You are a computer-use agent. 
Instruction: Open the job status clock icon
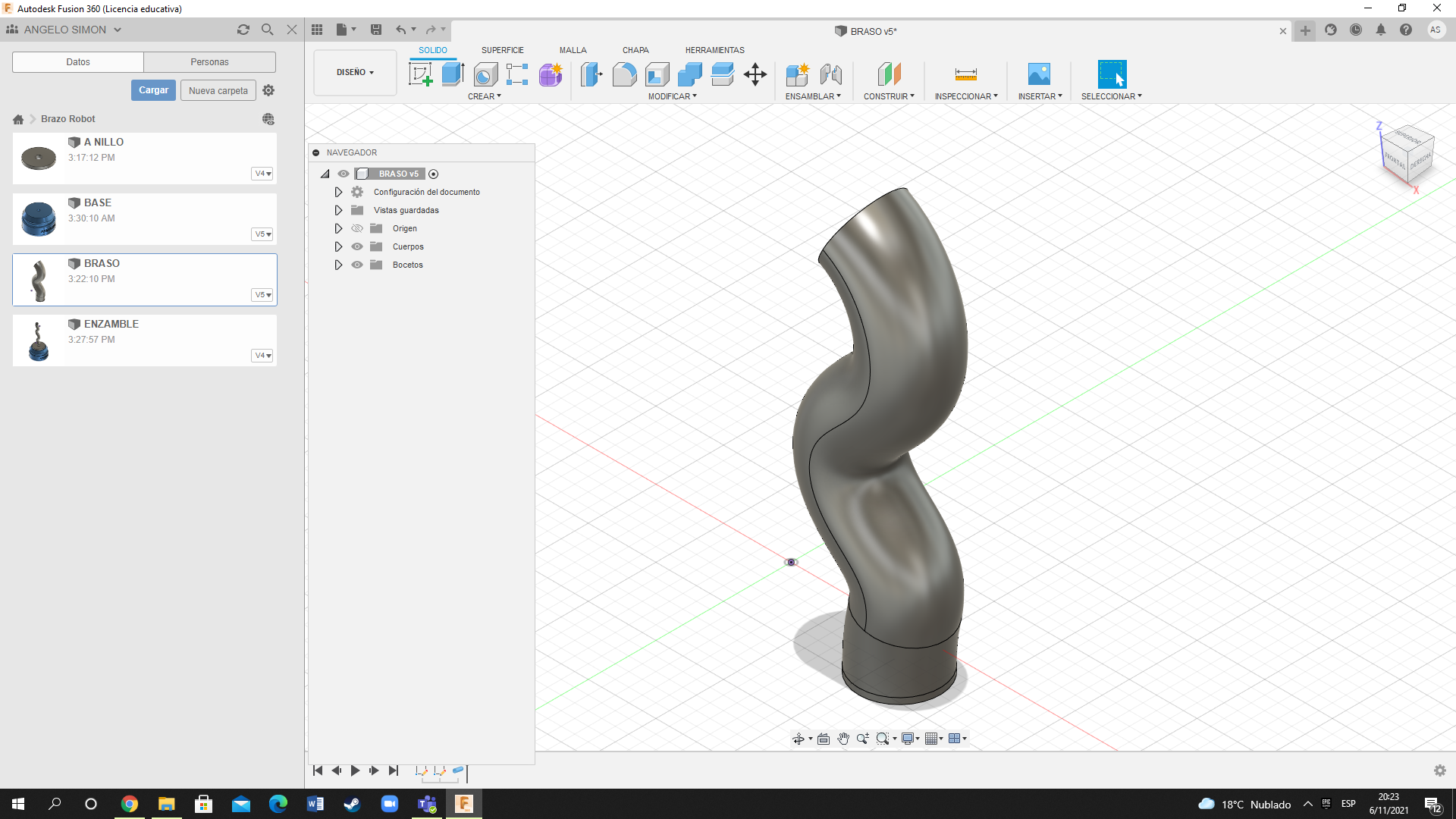click(1356, 30)
